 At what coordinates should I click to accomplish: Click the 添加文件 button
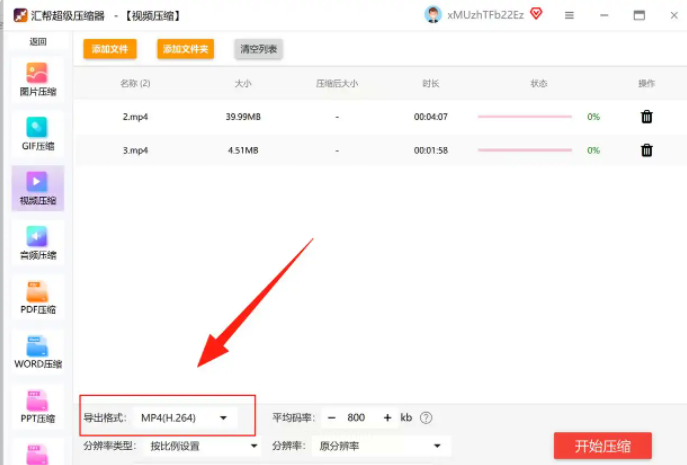tap(110, 49)
